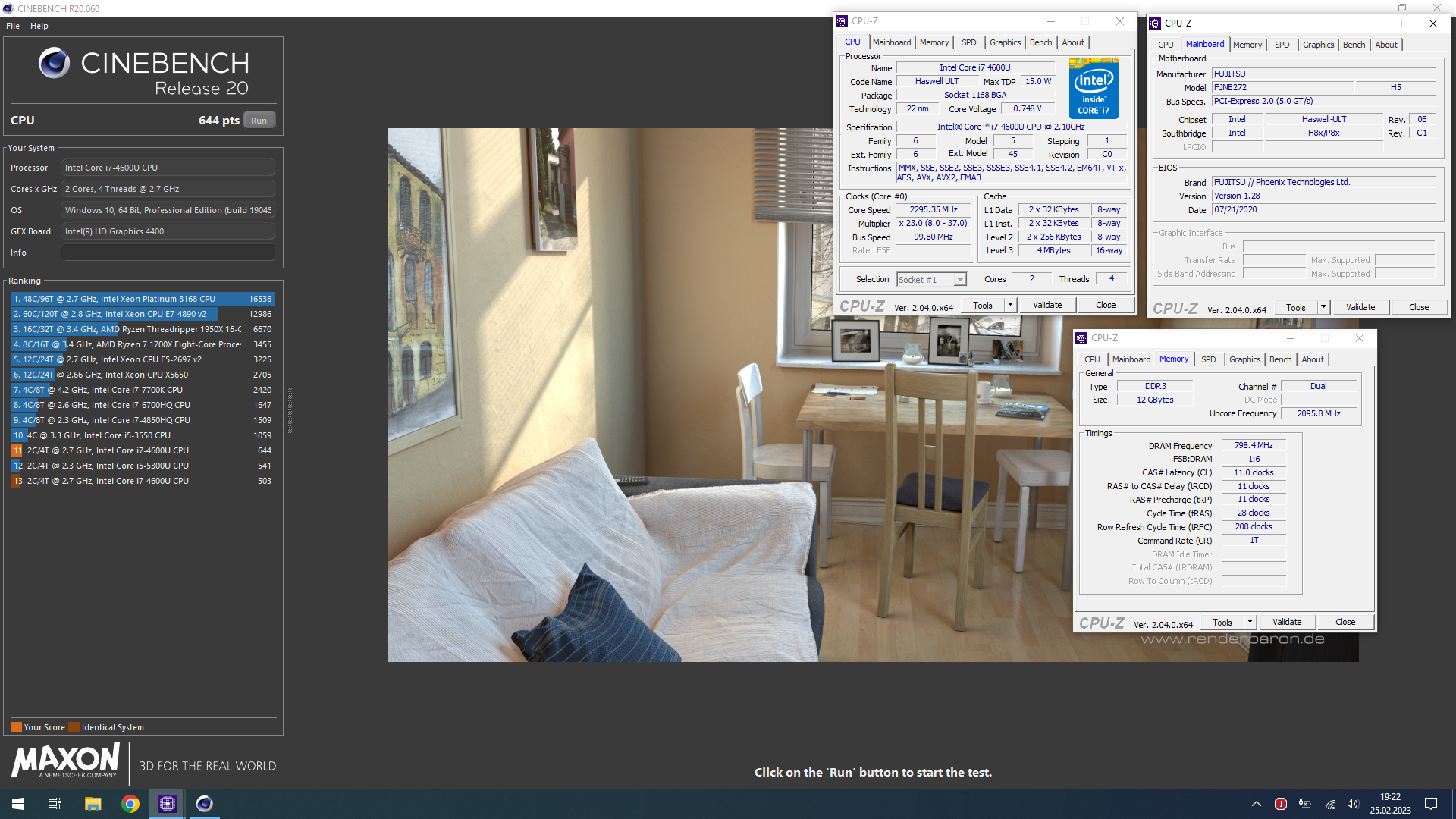The width and height of the screenshot is (1456, 819).
Task: Open the File menu in Cinebench
Action: click(x=13, y=26)
